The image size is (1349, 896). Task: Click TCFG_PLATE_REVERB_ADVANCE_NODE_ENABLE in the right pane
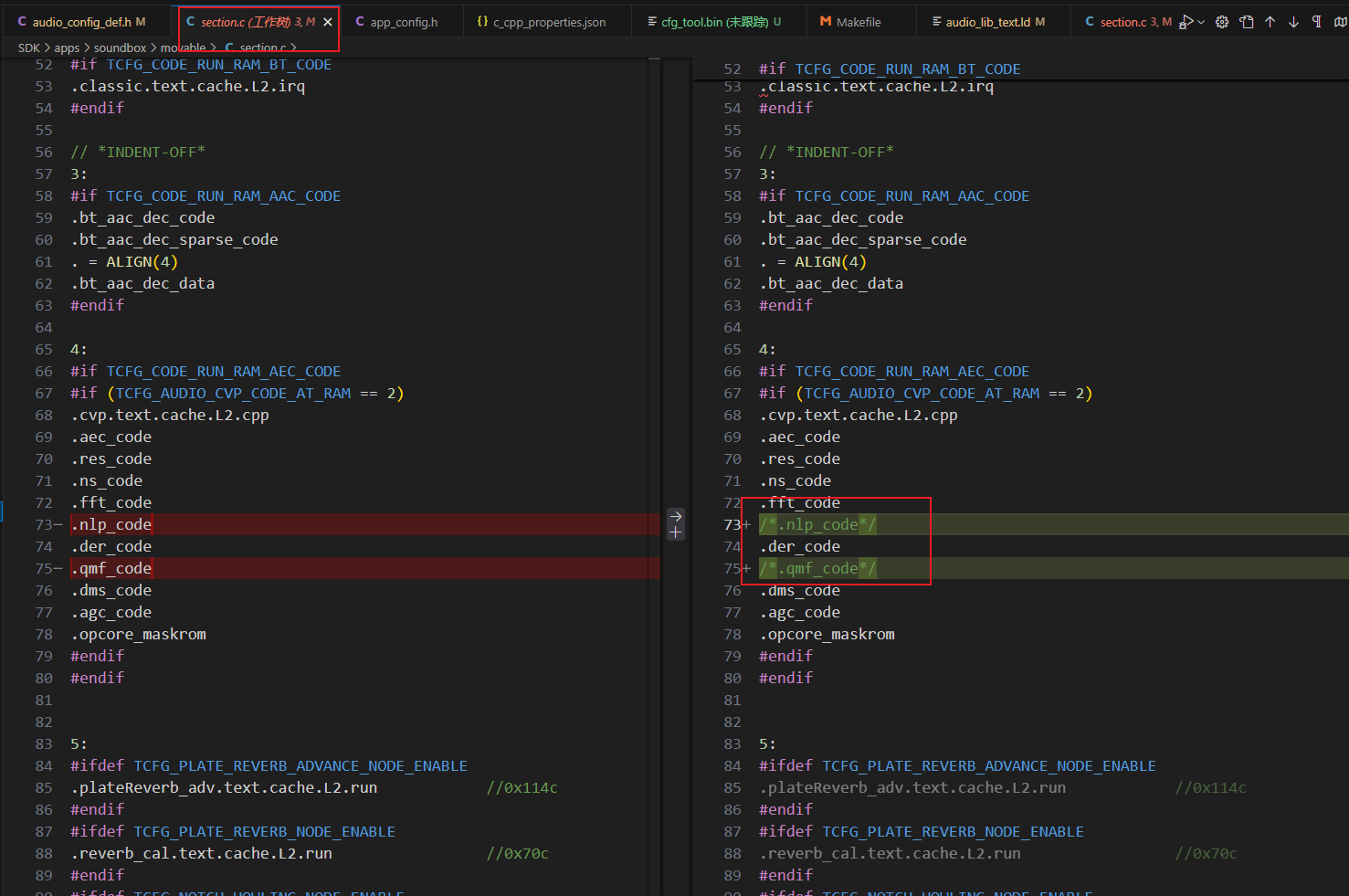pos(989,765)
